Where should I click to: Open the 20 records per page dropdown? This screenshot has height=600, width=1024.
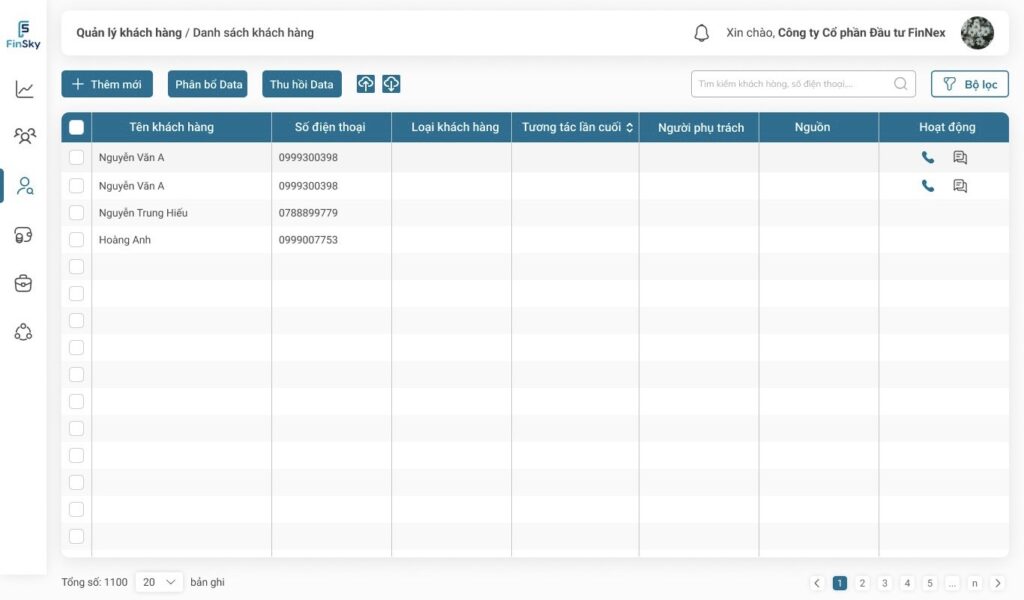point(159,582)
